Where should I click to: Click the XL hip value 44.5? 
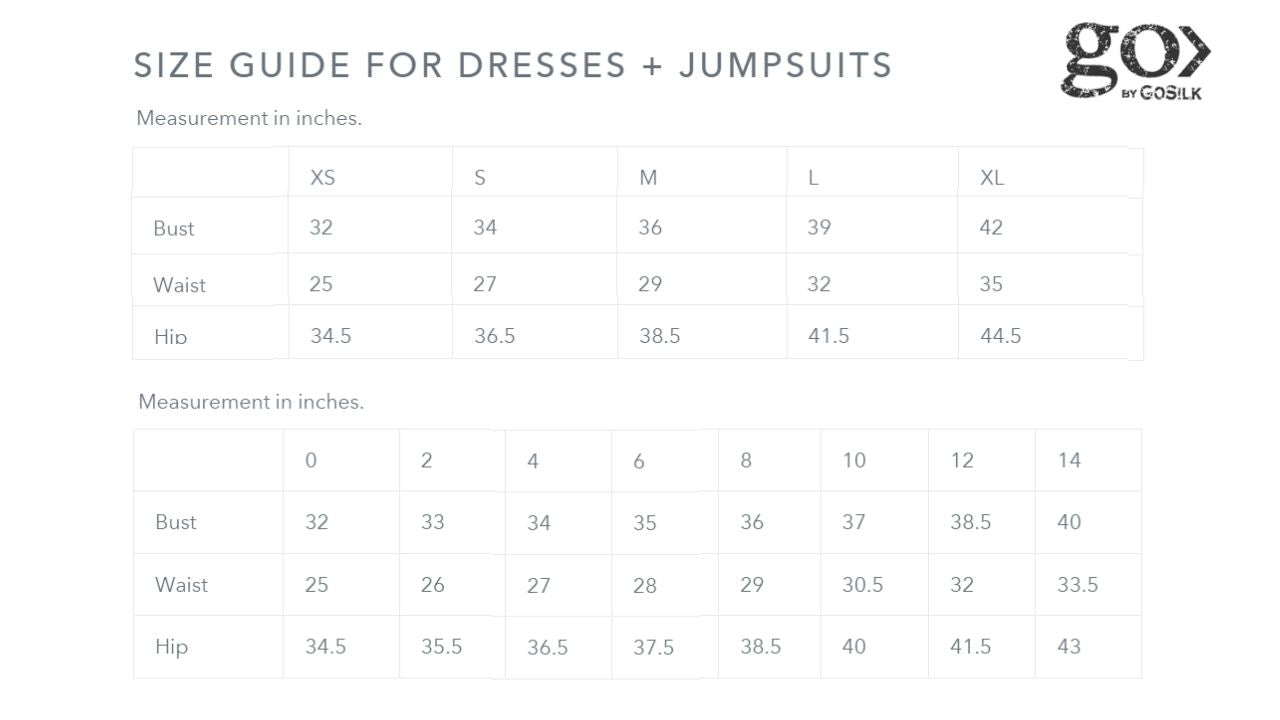[1000, 336]
